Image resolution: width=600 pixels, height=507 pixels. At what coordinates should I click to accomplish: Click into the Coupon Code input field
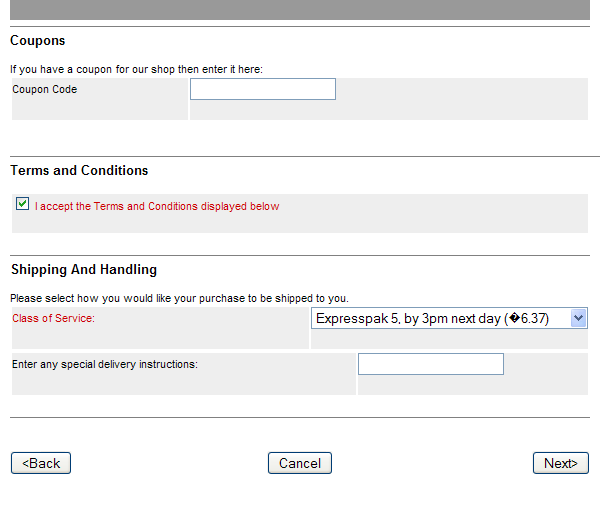263,89
